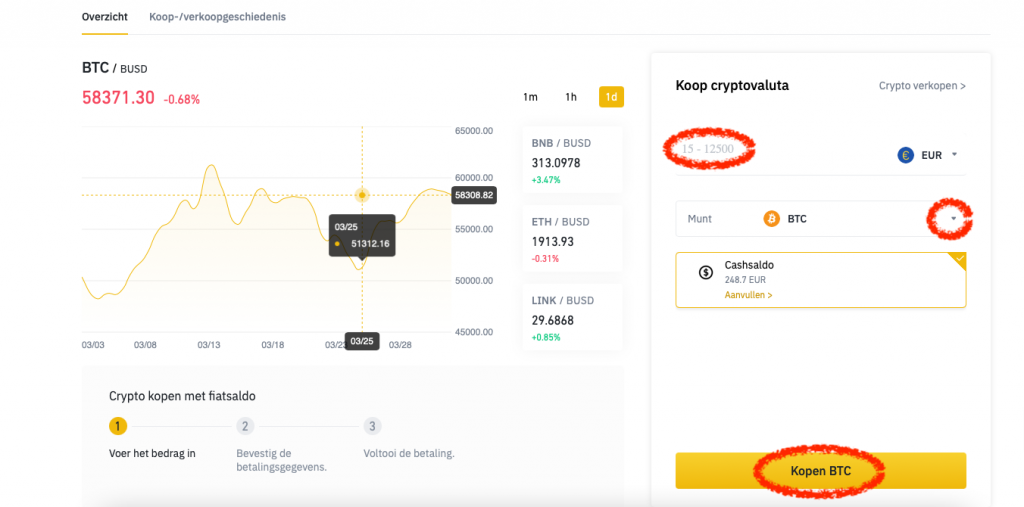This screenshot has height=507, width=1024.
Task: Click the blue Euro currency icon
Action: 905,155
